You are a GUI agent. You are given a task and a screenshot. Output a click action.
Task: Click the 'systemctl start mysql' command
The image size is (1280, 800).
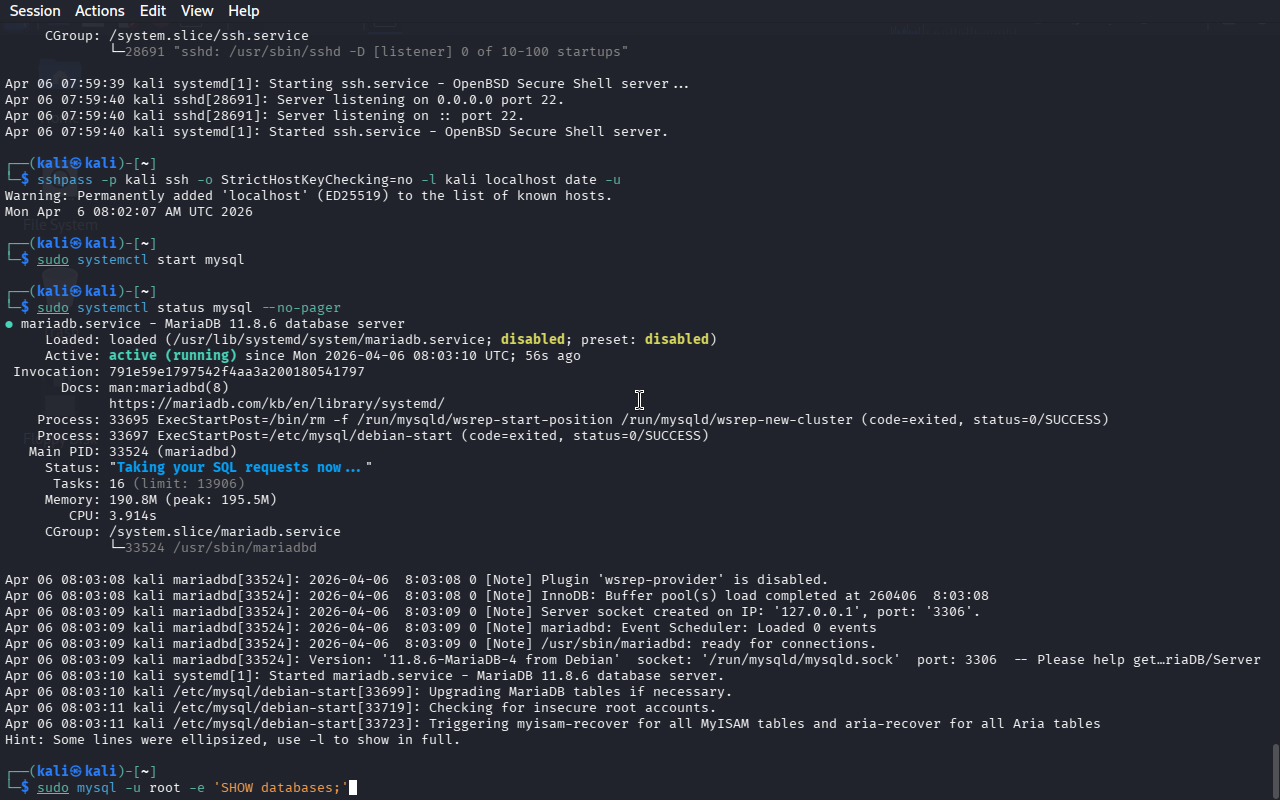160,260
